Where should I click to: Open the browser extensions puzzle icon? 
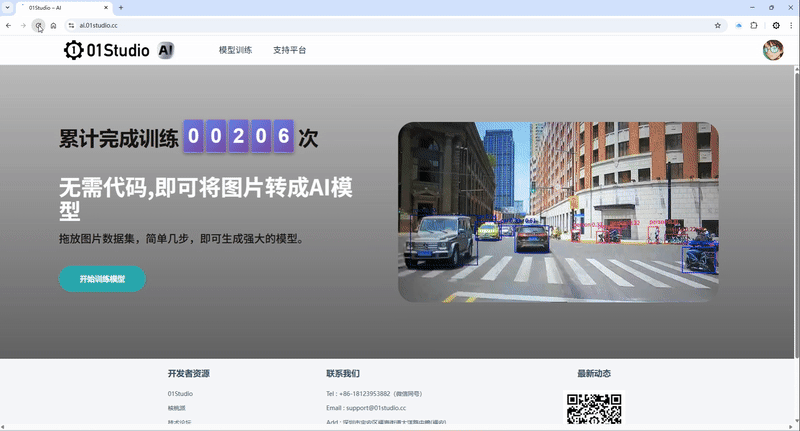pos(754,25)
